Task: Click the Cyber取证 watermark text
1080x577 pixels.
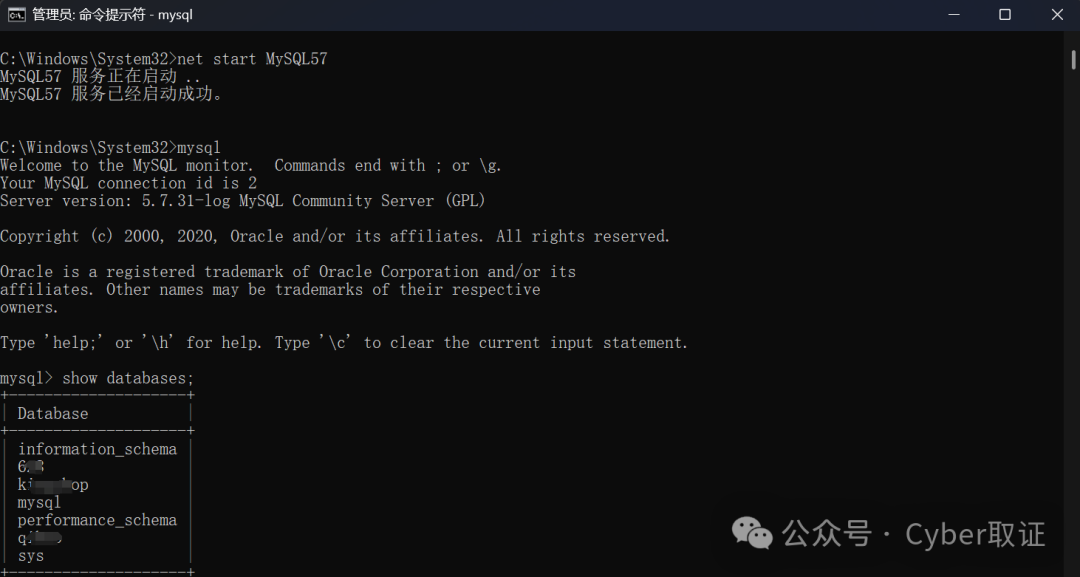Action: (975, 534)
